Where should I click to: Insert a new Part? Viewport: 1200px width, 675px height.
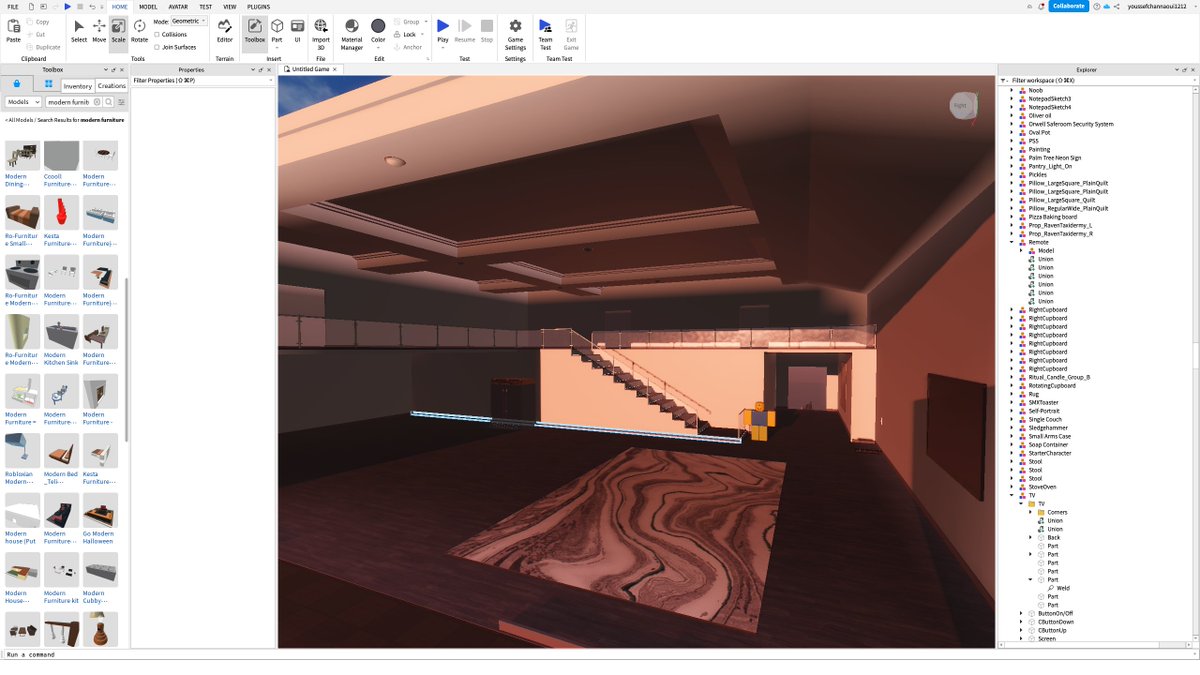pos(277,31)
